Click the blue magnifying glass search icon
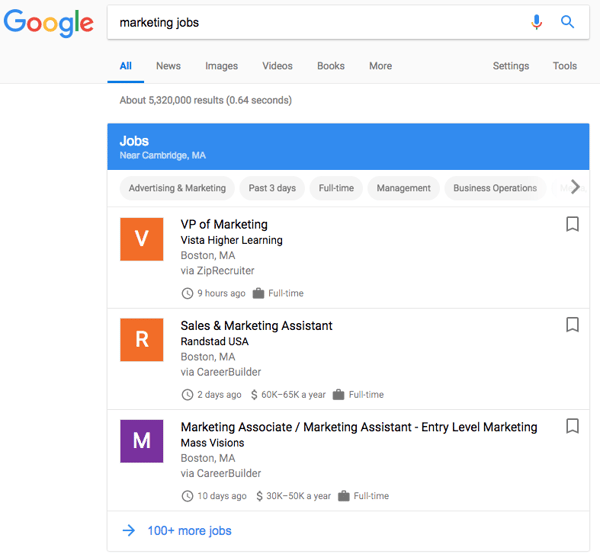 tap(567, 22)
